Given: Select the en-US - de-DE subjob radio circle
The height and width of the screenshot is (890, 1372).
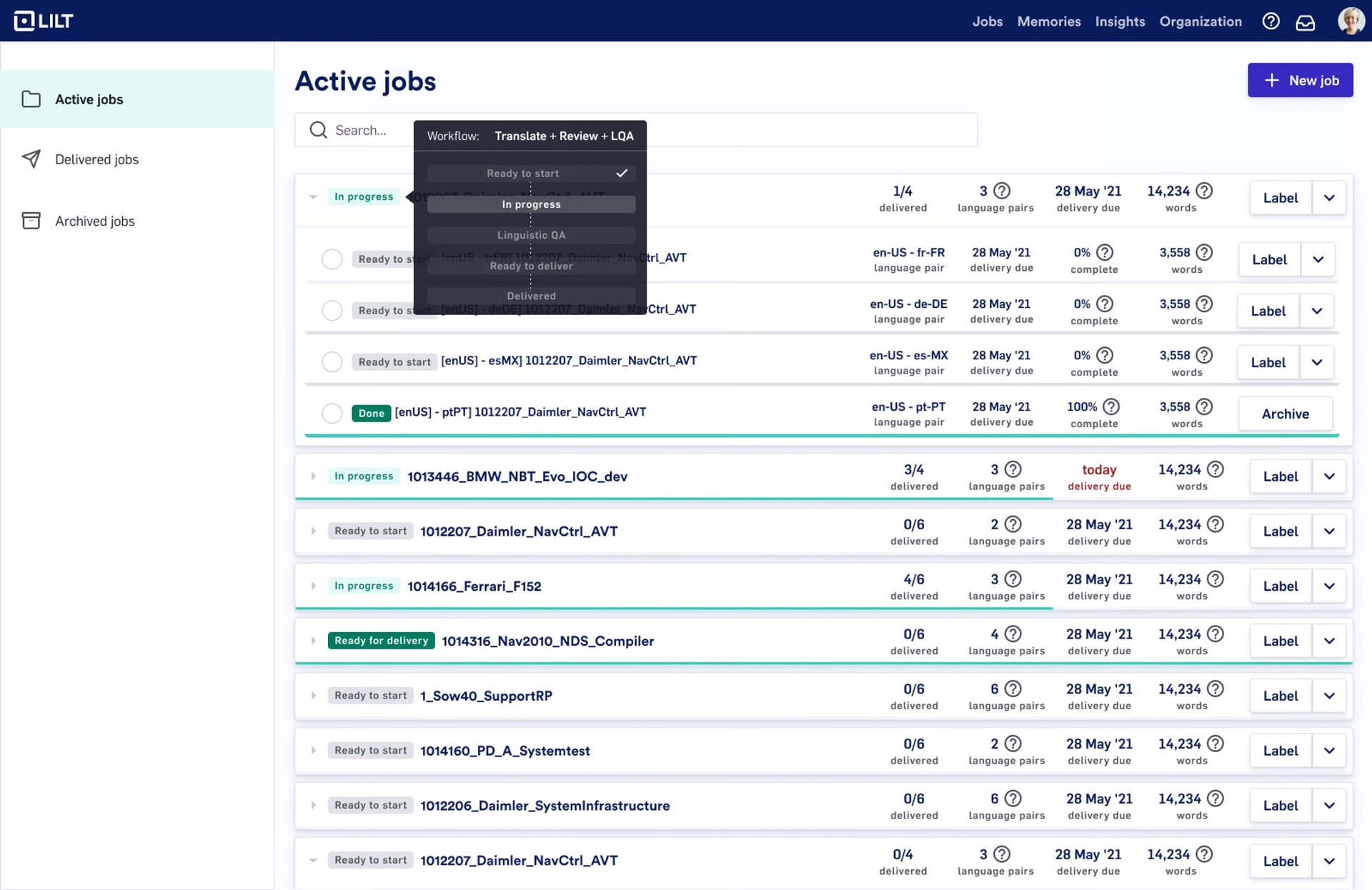Looking at the screenshot, I should point(332,310).
